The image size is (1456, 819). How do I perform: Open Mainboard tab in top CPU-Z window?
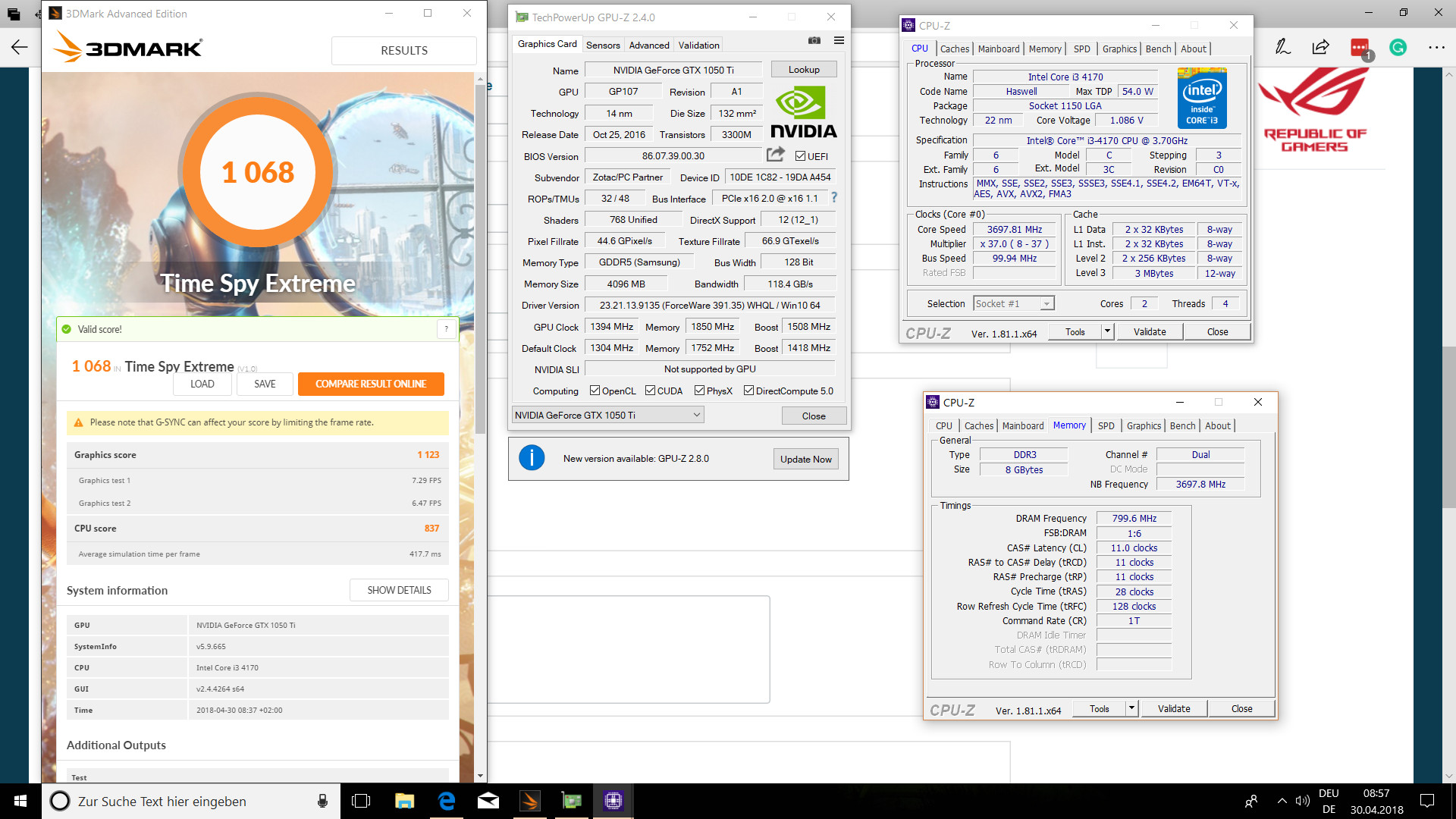999,49
